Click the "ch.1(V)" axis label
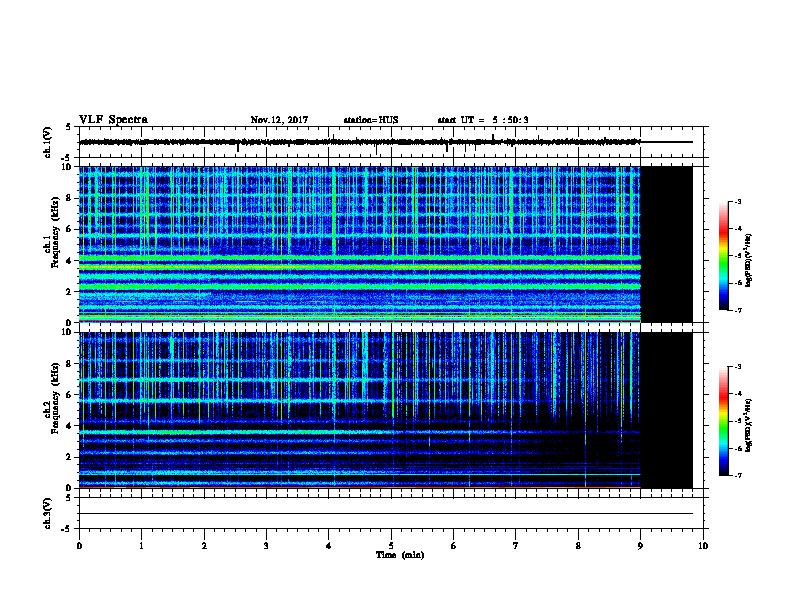792x612 pixels. [x=48, y=142]
